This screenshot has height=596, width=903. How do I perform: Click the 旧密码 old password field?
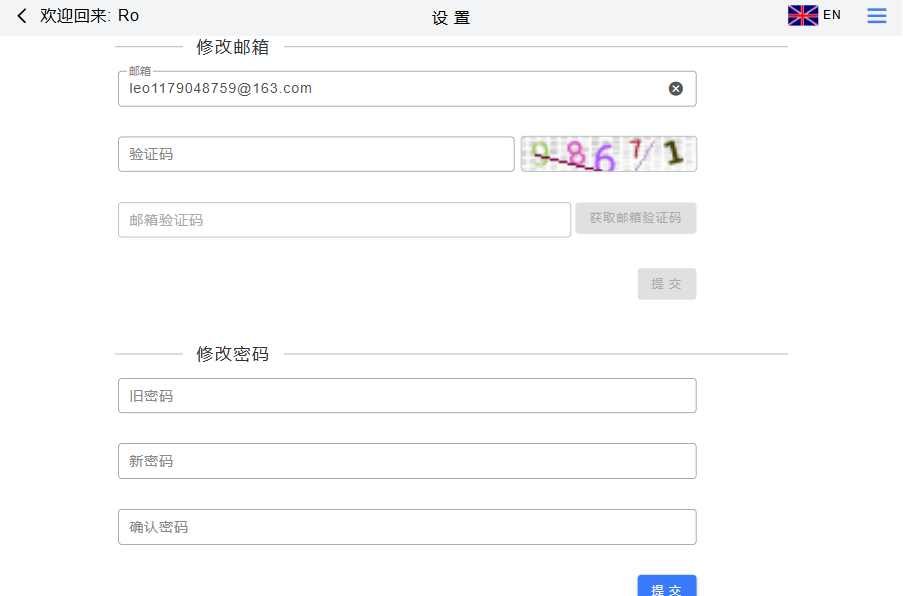pos(407,396)
